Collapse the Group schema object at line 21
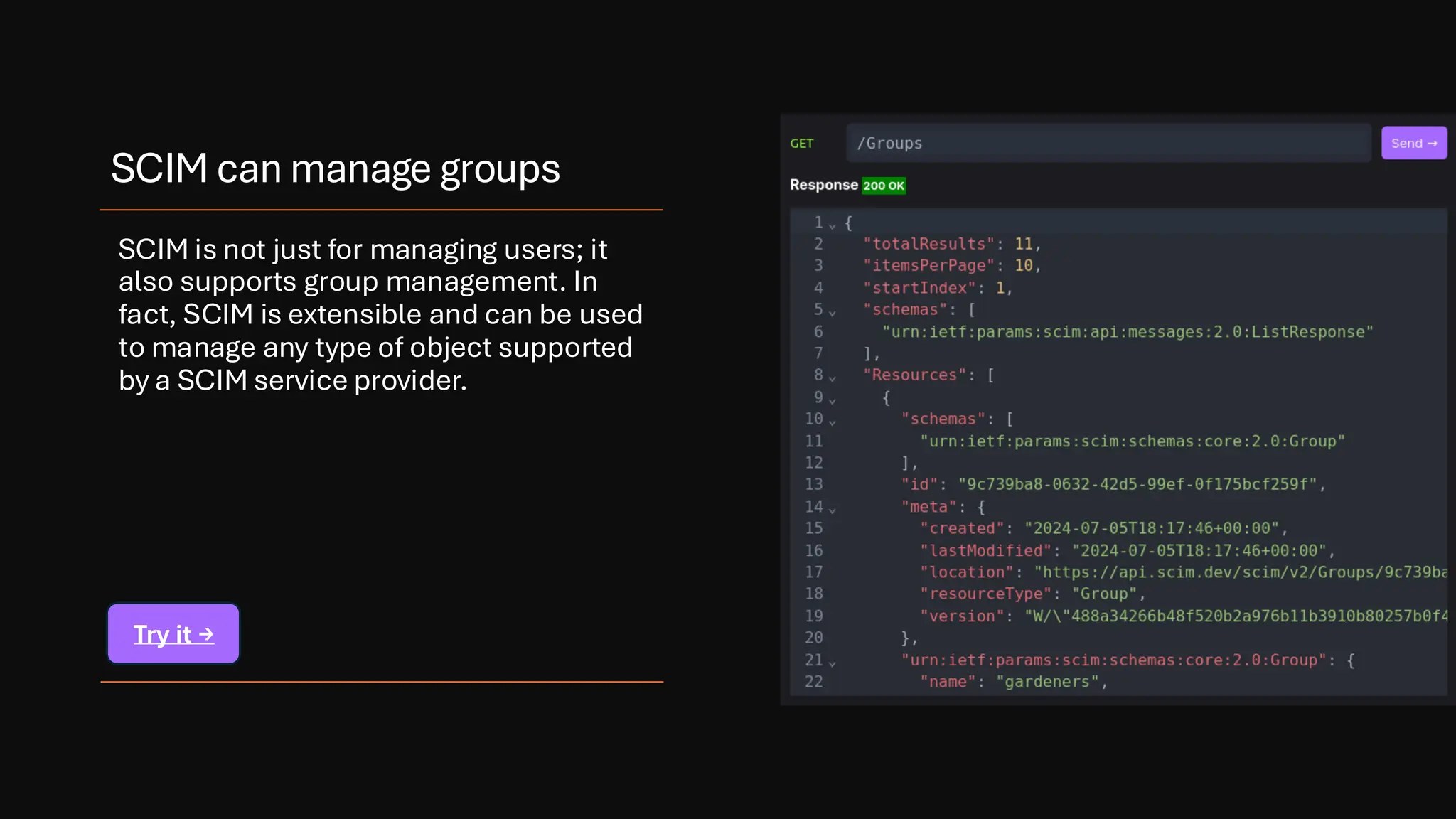 pos(832,663)
